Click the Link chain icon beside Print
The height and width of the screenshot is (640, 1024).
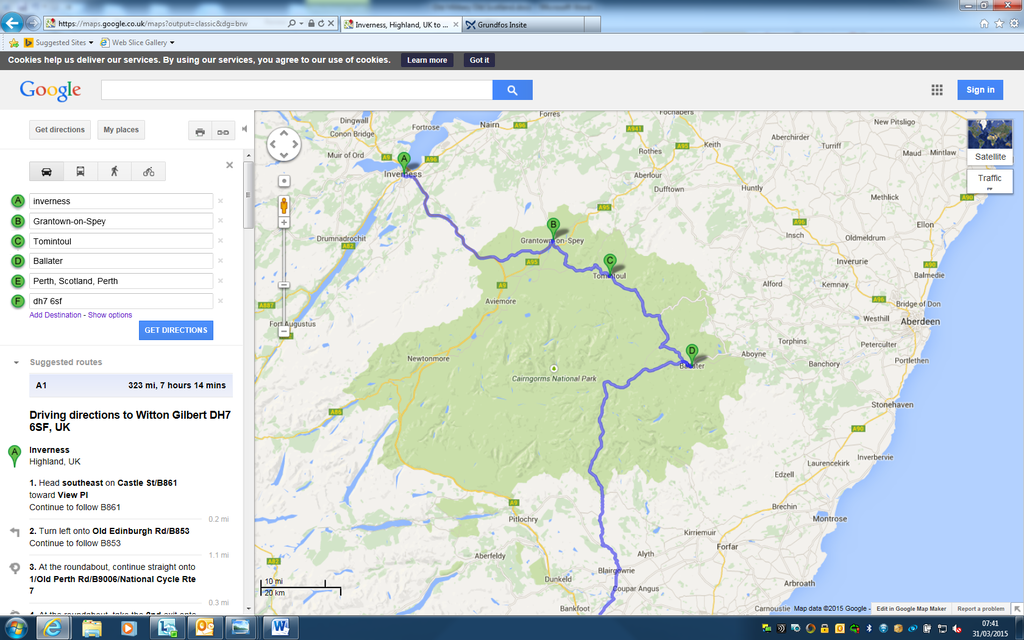coord(223,131)
